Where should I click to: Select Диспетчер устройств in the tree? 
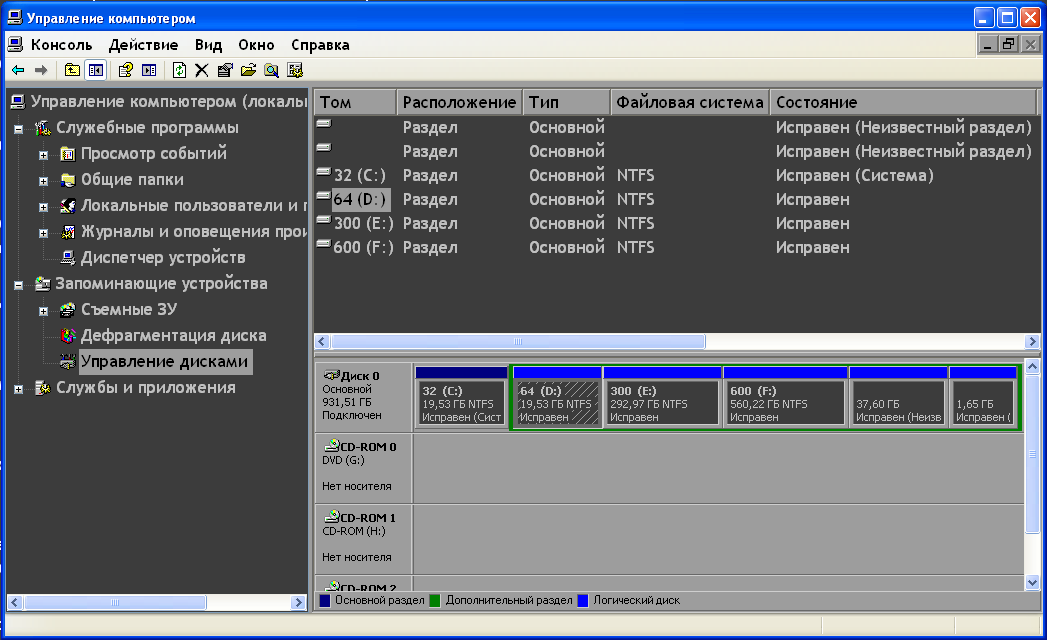point(162,258)
